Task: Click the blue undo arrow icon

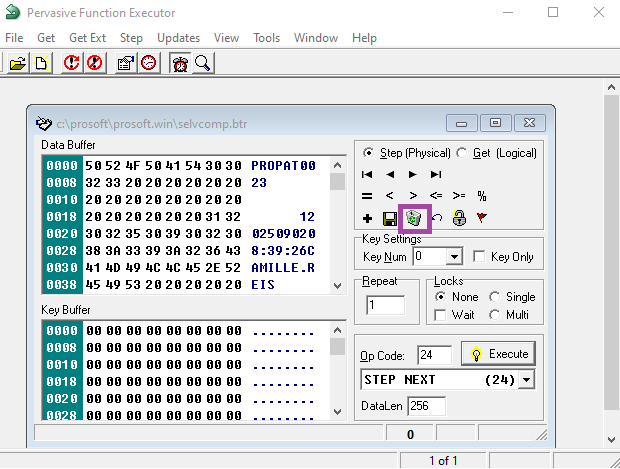Action: [x=437, y=217]
